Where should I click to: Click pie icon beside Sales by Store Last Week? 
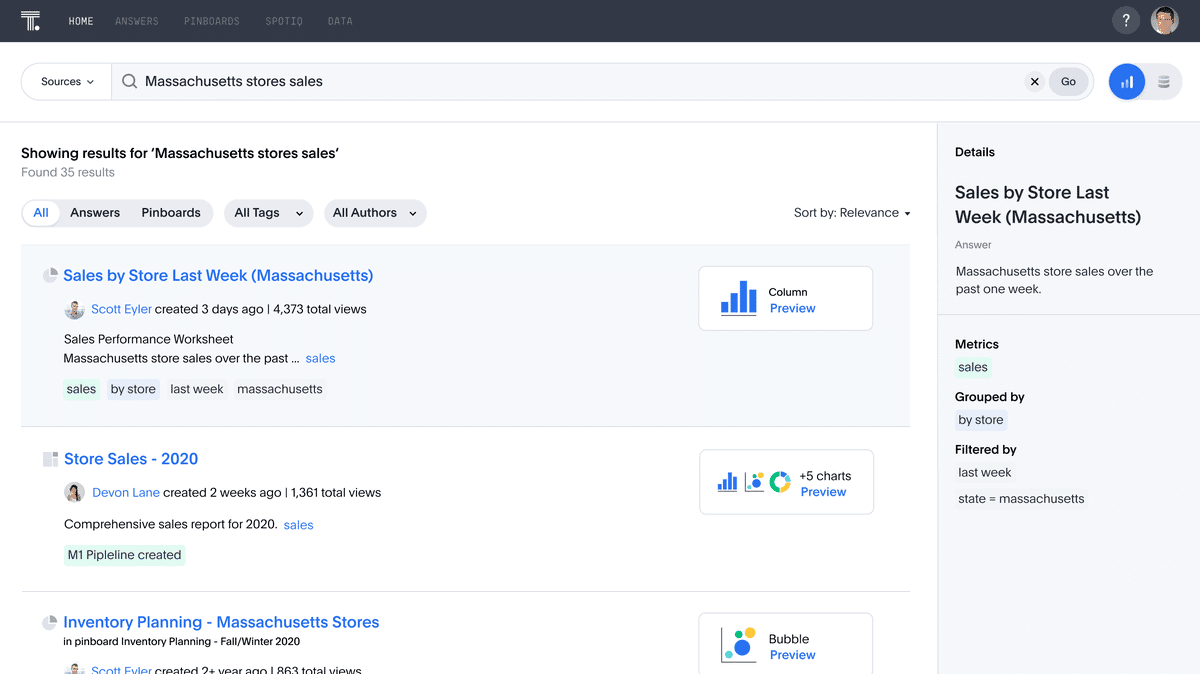(x=50, y=275)
